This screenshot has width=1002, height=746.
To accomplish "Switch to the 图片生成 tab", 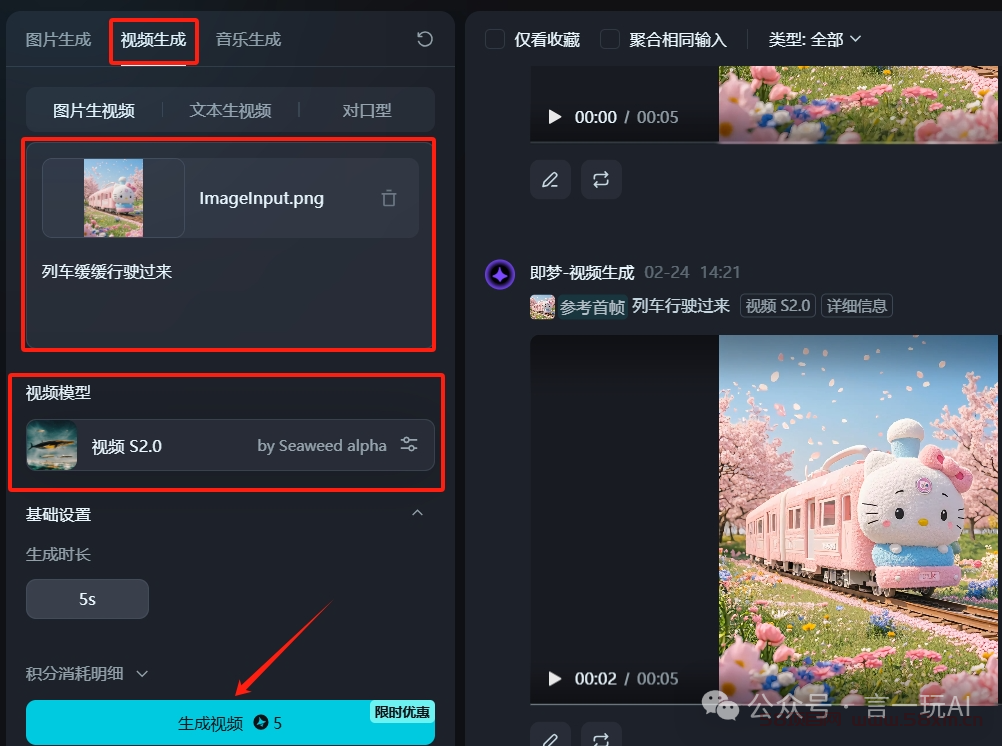I will click(x=58, y=40).
